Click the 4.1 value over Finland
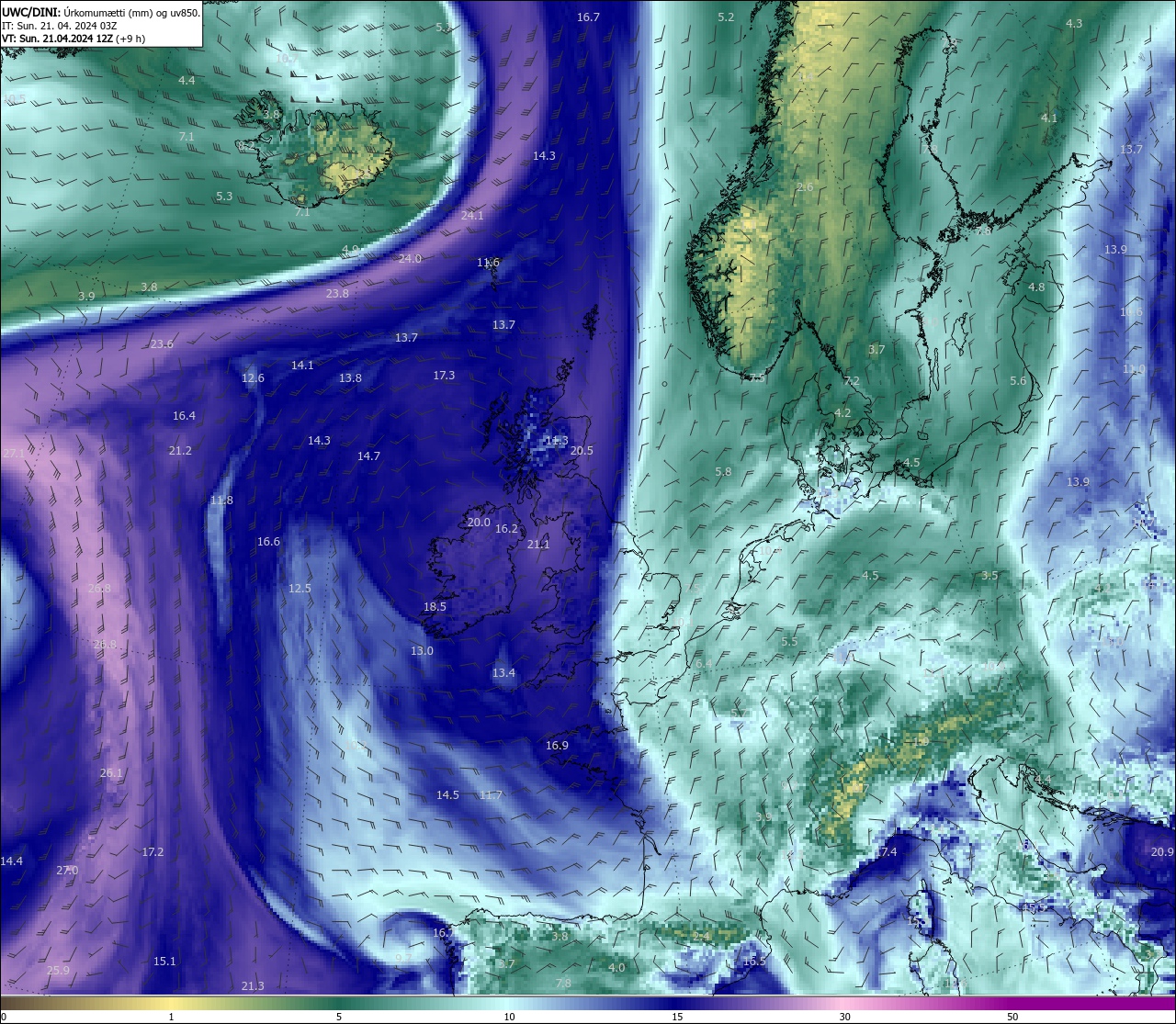 point(1048,118)
